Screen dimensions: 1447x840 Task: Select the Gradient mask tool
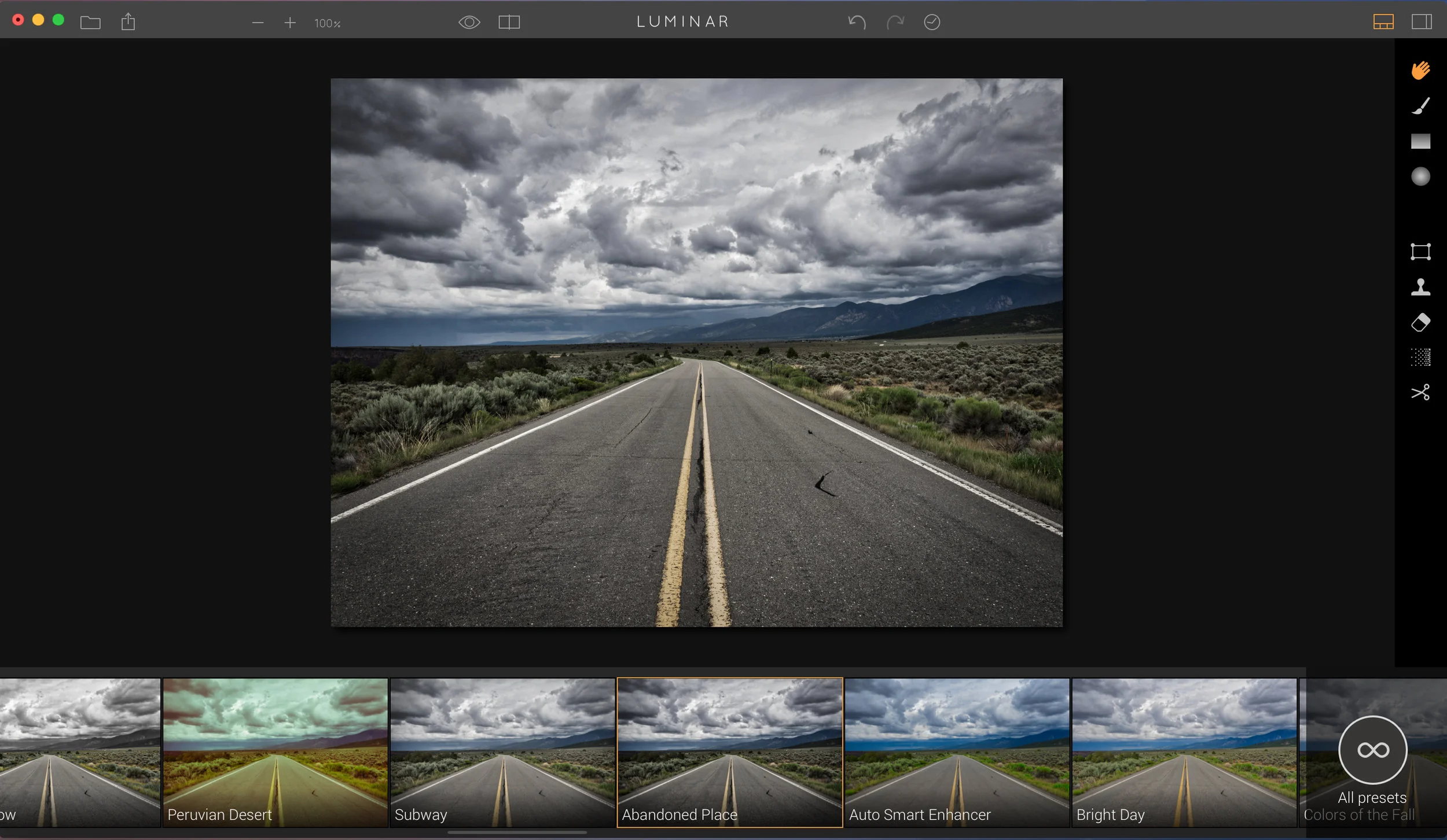[x=1420, y=141]
